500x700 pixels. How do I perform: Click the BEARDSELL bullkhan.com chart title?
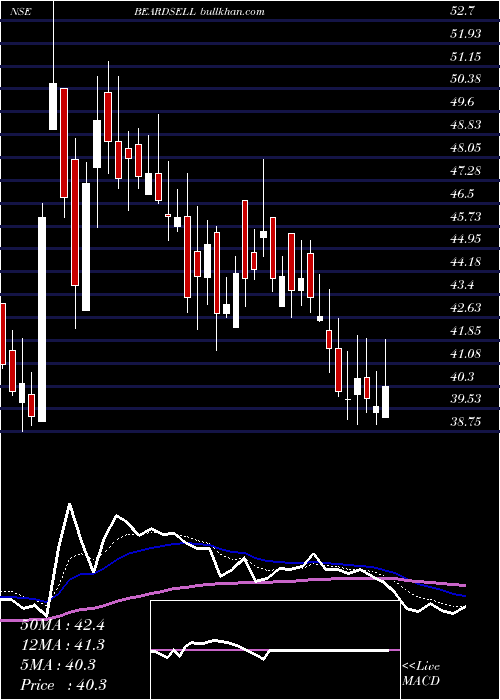point(200,12)
